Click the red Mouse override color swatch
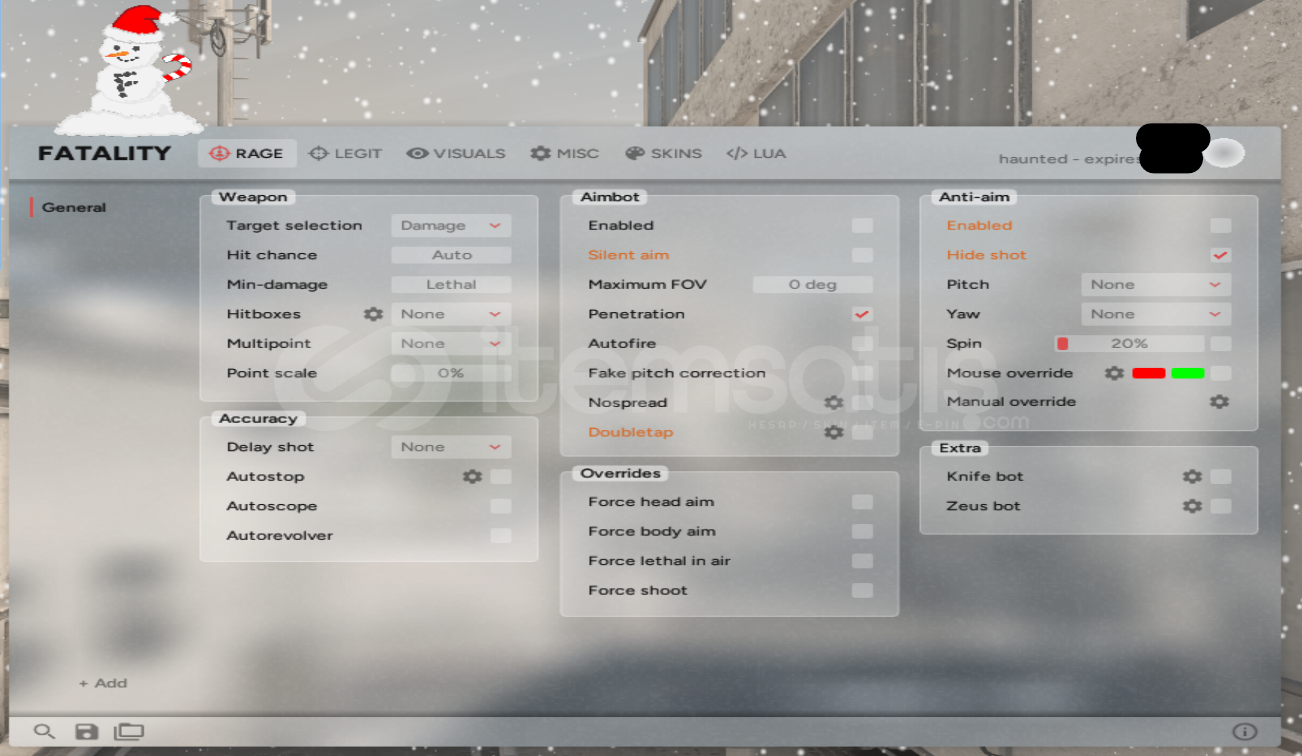The width and height of the screenshot is (1302, 756). pos(1148,373)
